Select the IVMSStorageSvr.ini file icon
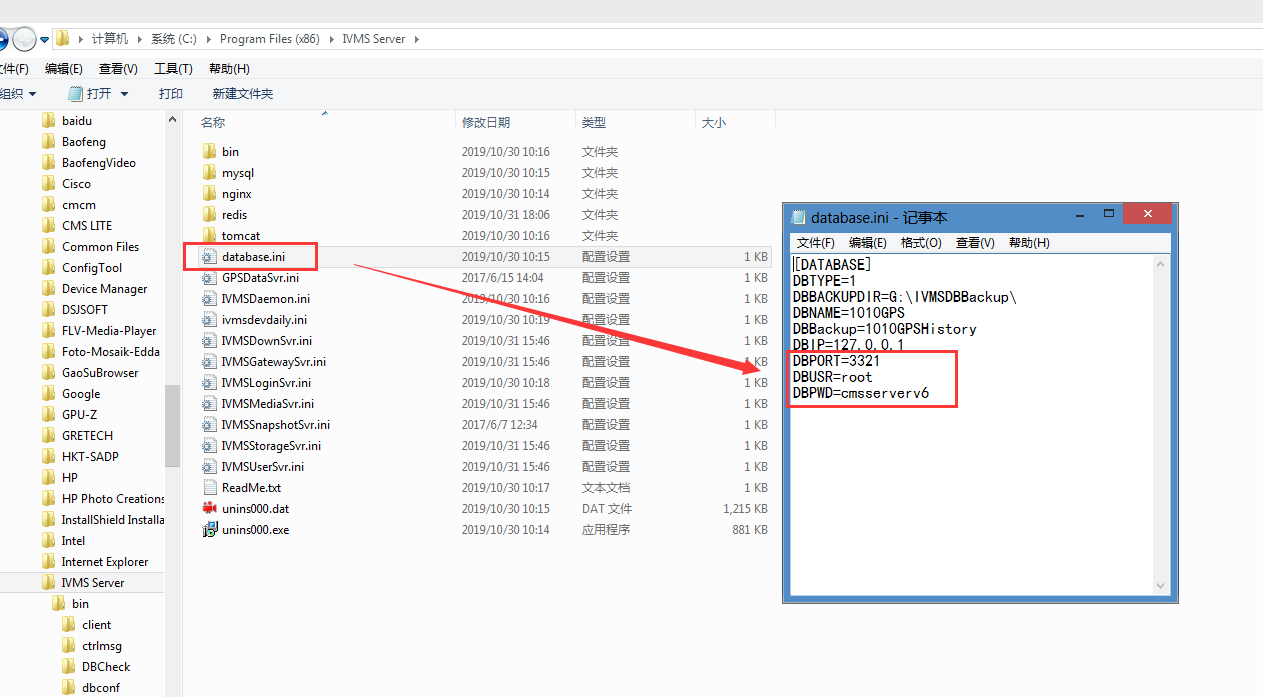Image resolution: width=1263 pixels, height=697 pixels. pos(209,445)
